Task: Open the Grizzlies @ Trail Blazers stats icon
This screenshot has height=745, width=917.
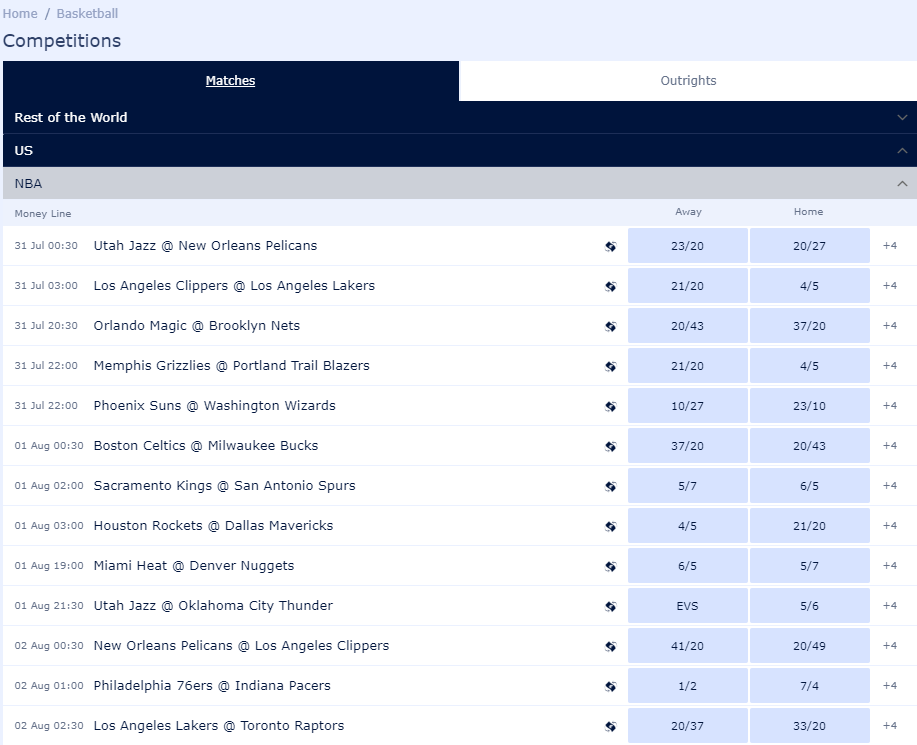Action: [611, 366]
